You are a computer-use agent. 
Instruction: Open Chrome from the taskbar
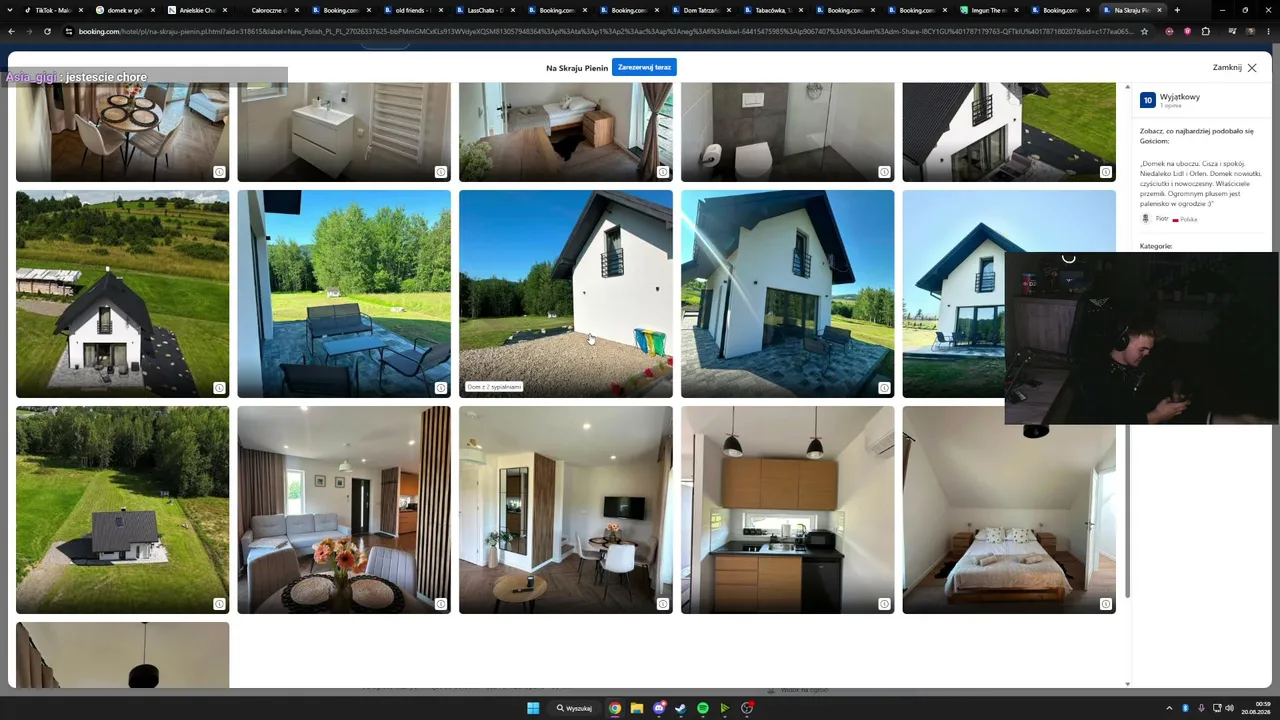[x=615, y=708]
